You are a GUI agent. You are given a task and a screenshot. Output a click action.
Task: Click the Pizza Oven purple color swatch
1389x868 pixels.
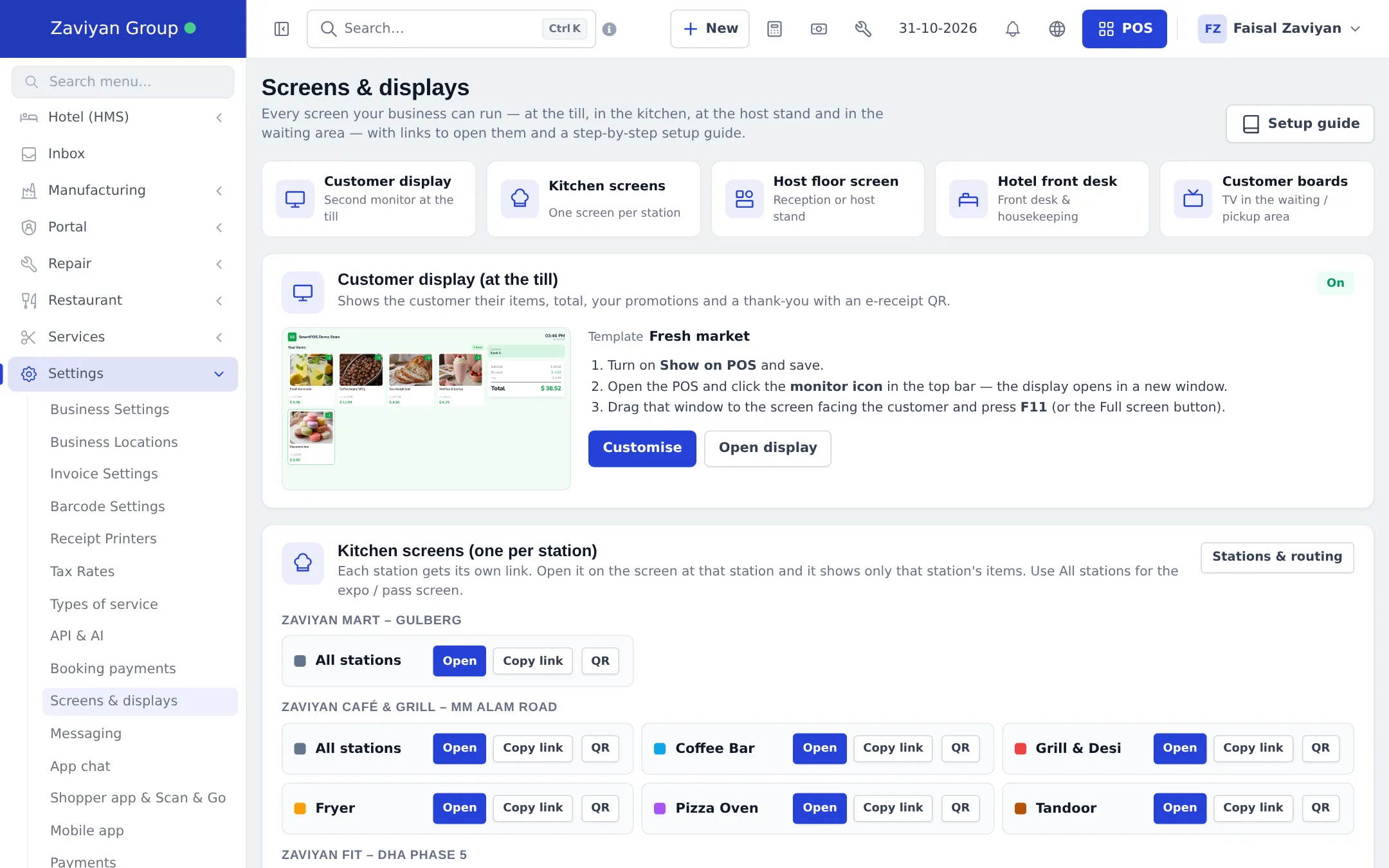tap(660, 808)
